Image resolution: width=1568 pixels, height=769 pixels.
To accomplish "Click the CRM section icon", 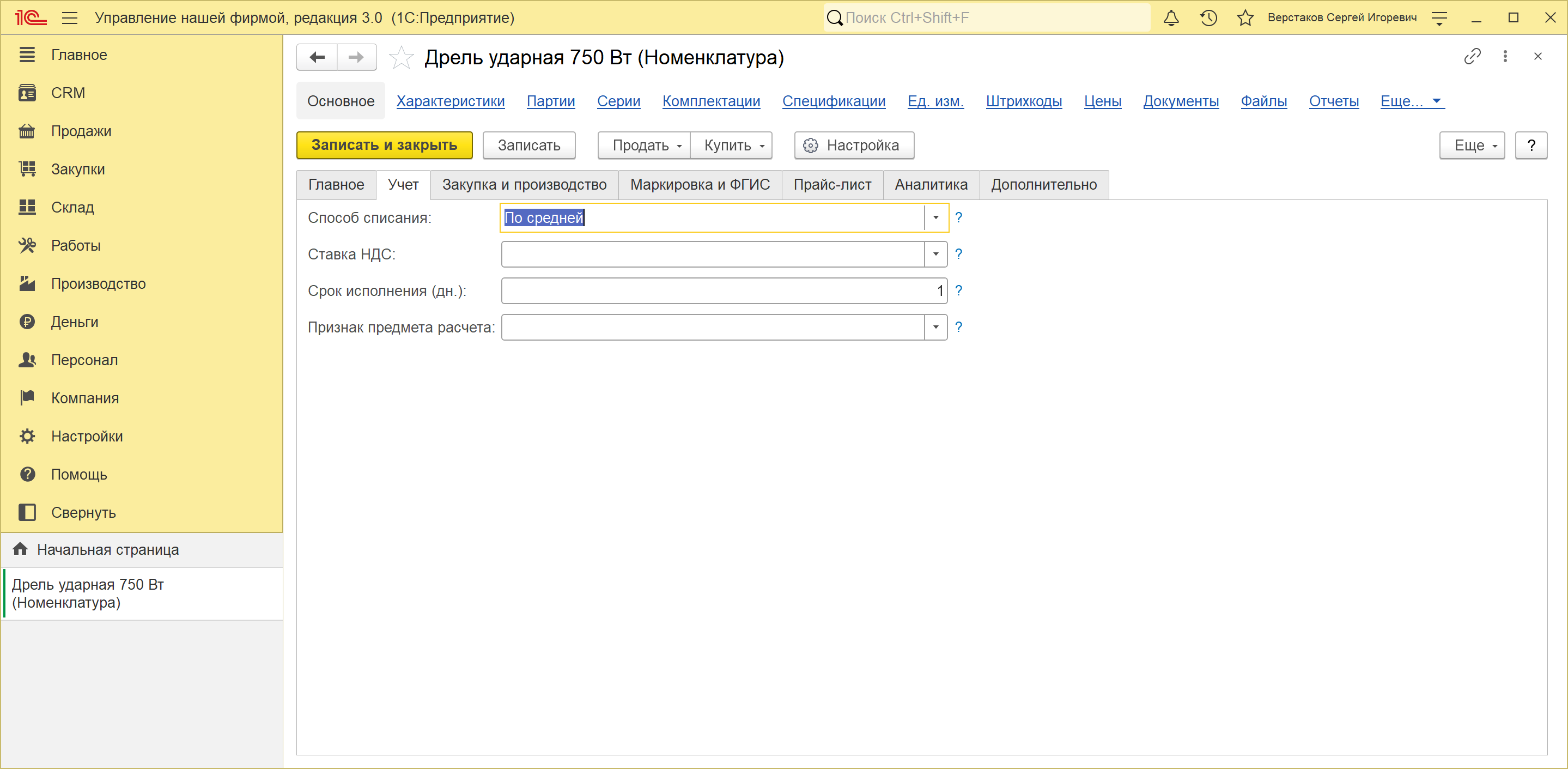I will pos(27,93).
